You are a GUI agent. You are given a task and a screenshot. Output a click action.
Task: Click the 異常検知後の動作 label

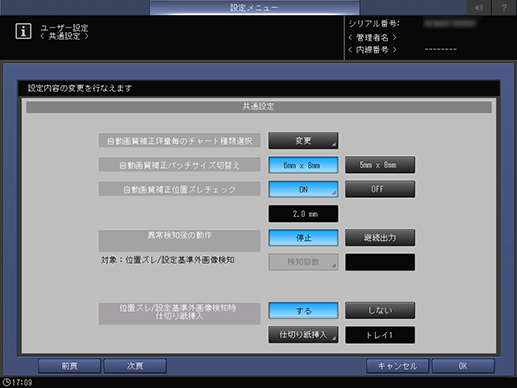179,241
